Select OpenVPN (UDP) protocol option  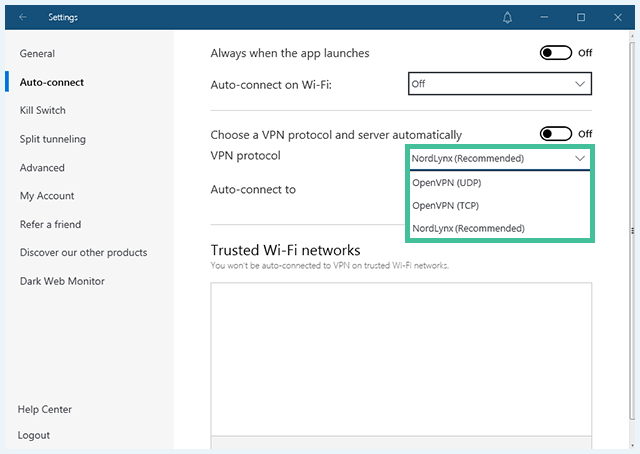coord(500,182)
